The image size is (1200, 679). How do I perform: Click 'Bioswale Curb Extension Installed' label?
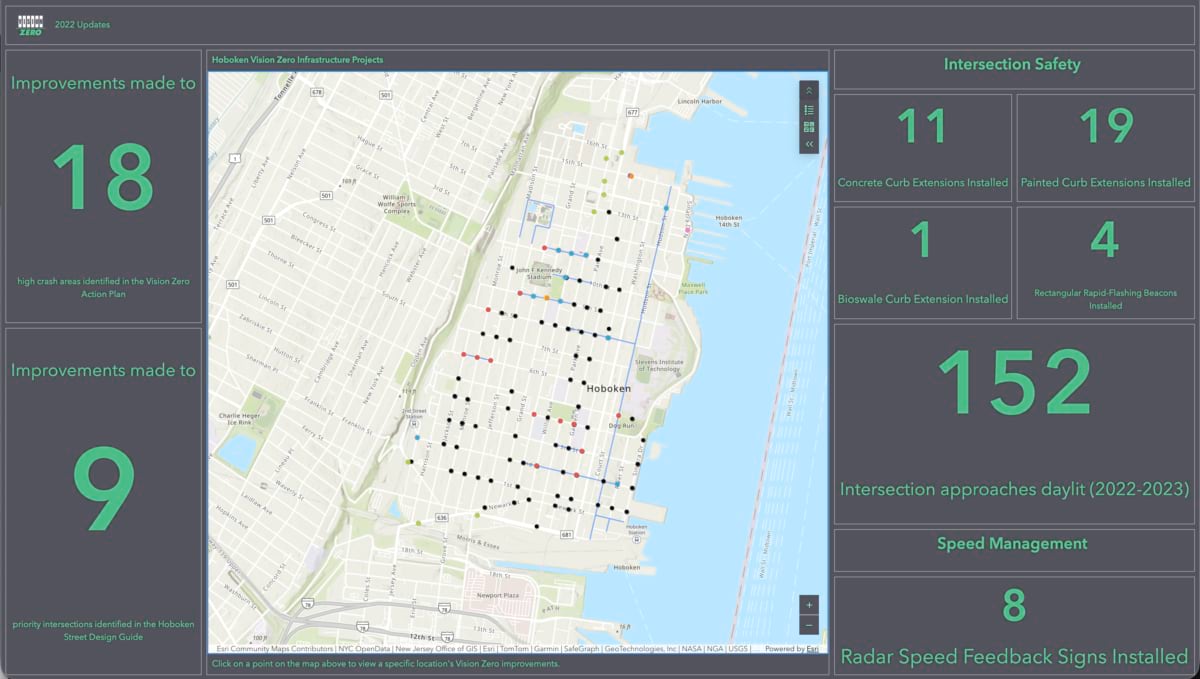point(922,298)
